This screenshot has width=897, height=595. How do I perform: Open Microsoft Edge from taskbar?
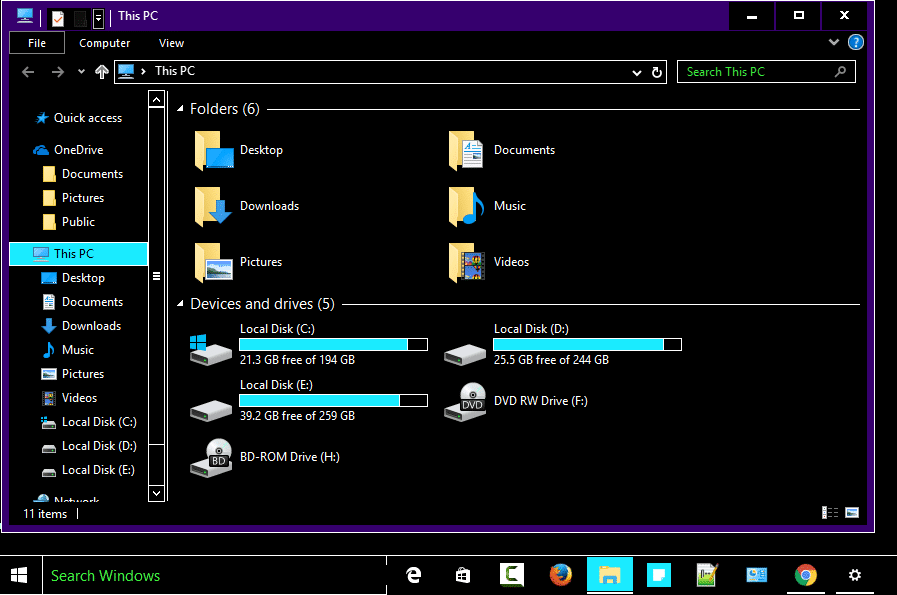coord(413,575)
